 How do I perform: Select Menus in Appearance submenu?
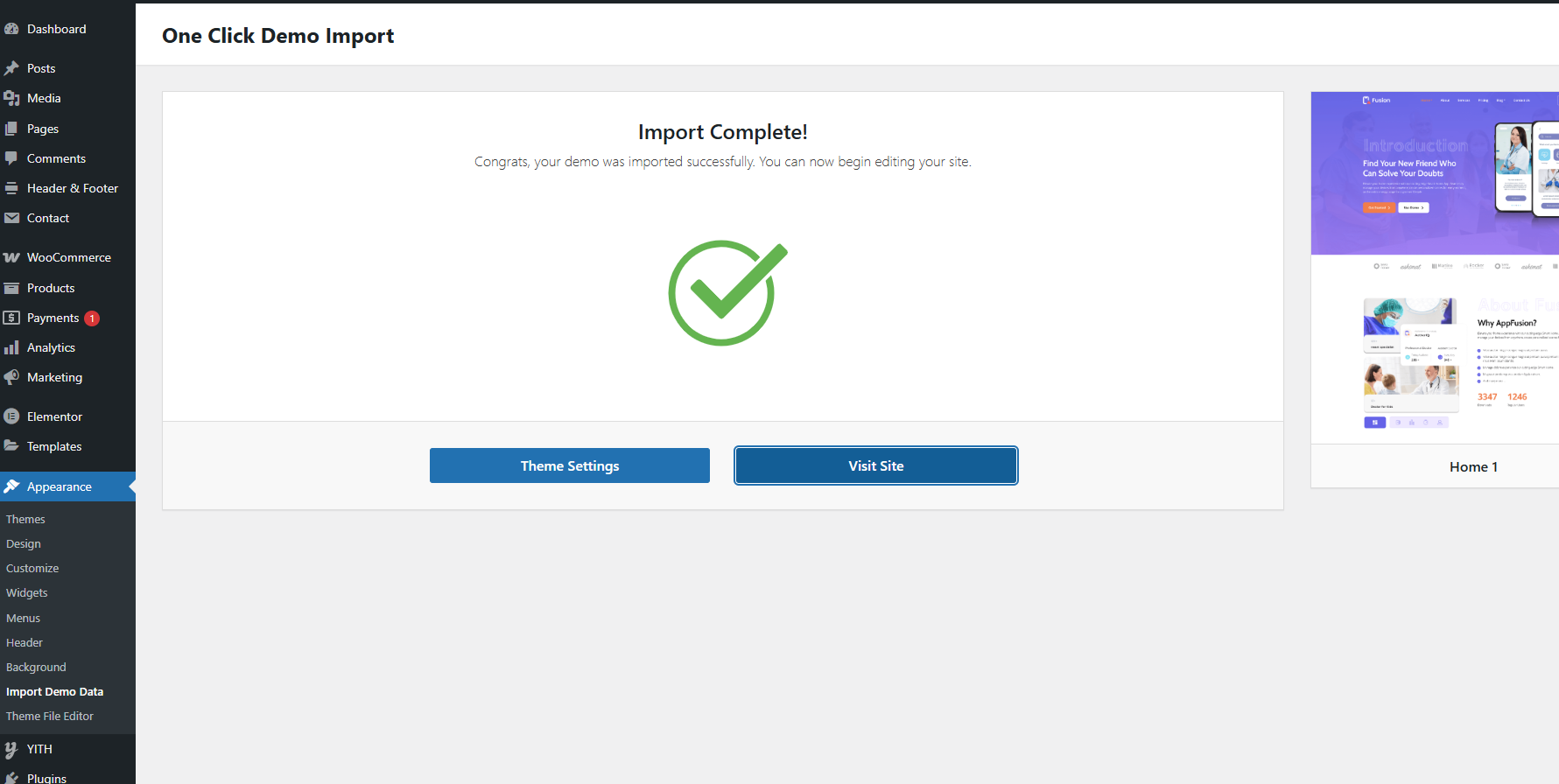(24, 618)
